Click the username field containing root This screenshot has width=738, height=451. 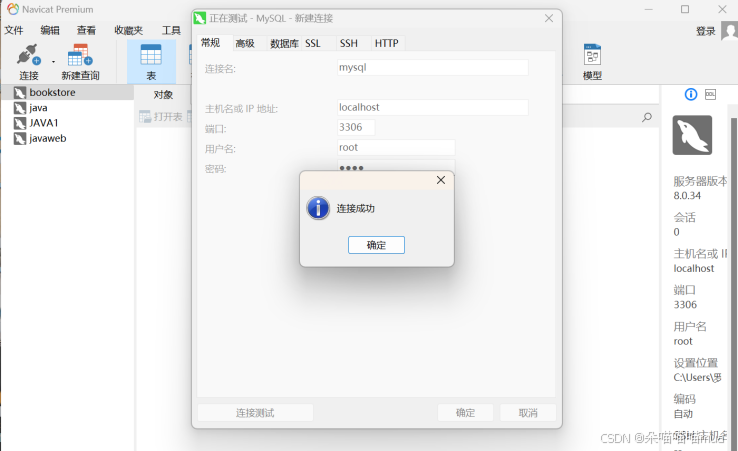(x=396, y=147)
